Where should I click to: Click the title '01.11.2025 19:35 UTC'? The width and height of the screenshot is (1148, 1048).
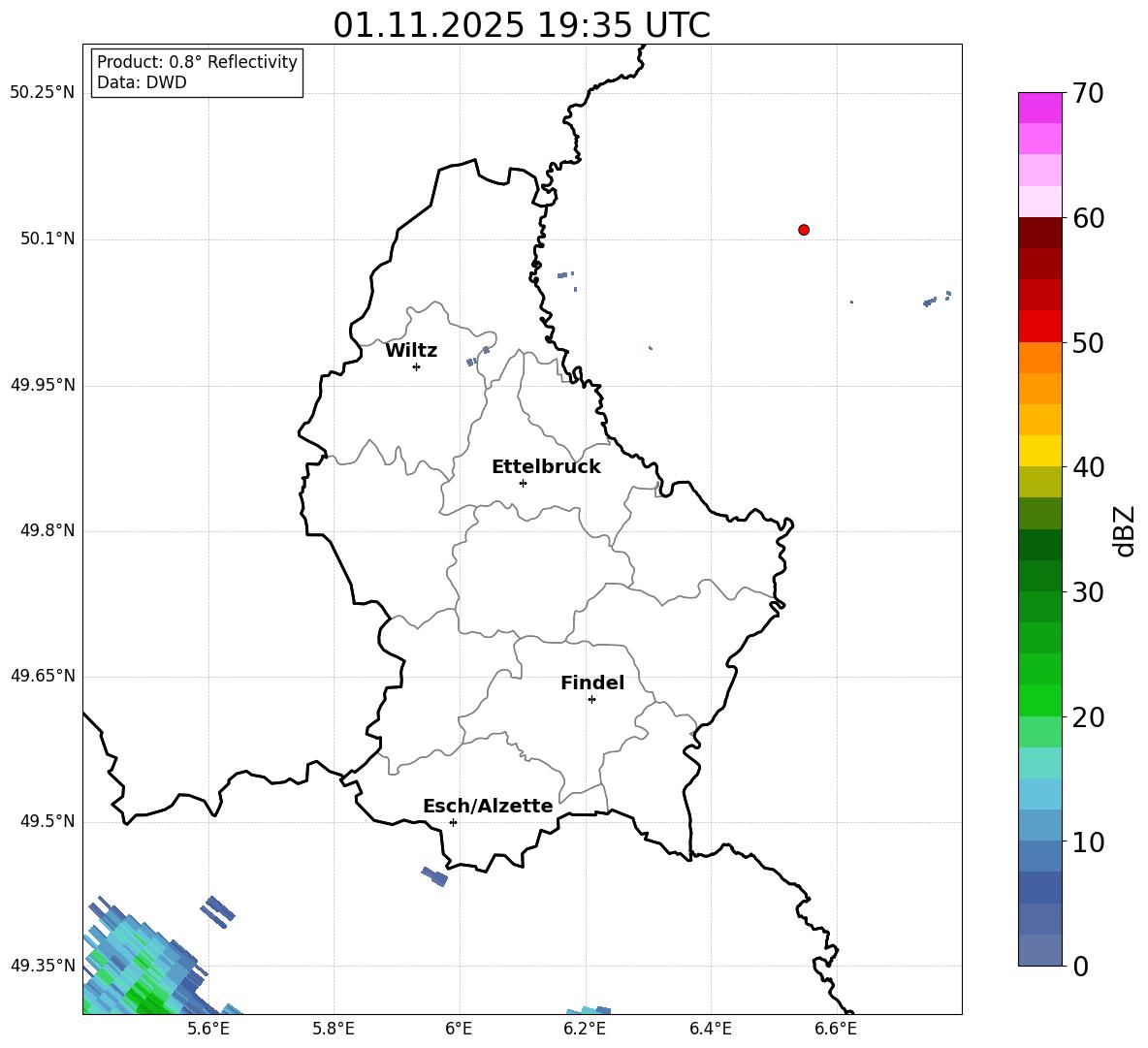(522, 25)
